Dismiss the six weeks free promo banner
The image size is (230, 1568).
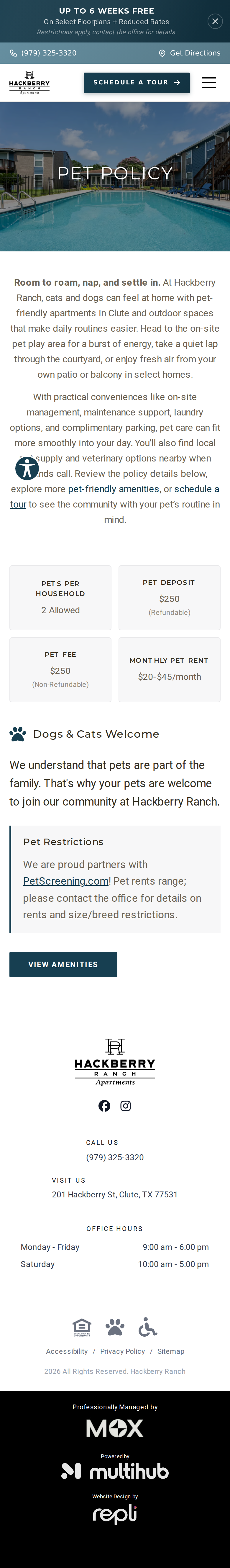(215, 21)
